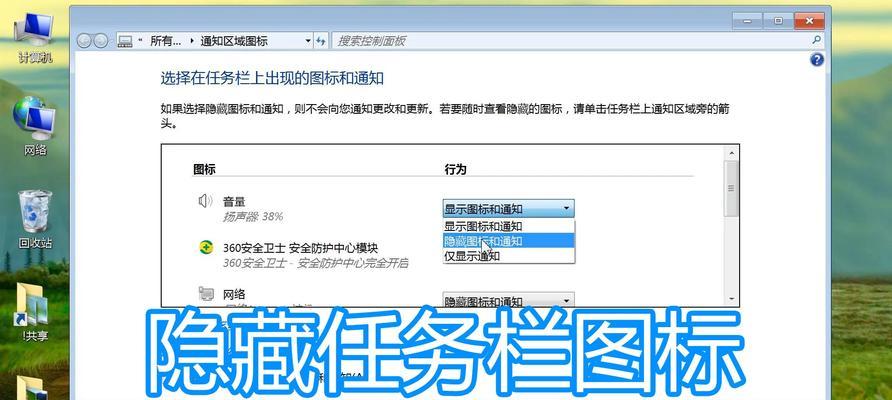The image size is (892, 400).
Task: Select 显示图标和通知 in dropdown list
Action: click(509, 226)
